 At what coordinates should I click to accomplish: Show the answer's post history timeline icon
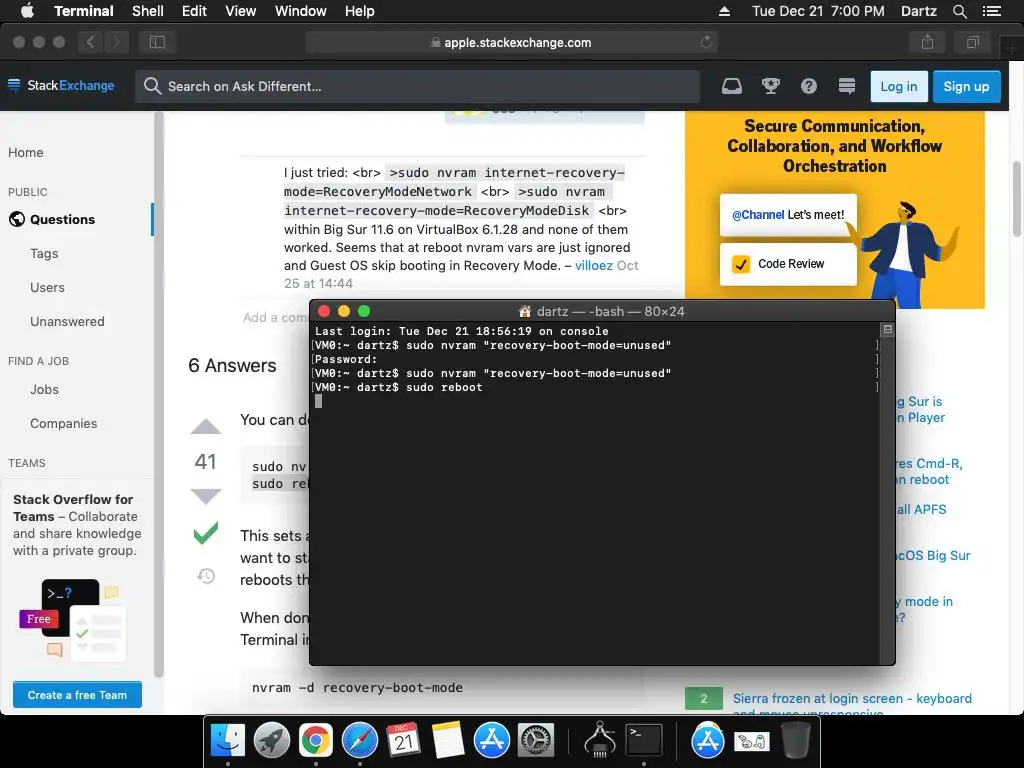pyautogui.click(x=206, y=576)
